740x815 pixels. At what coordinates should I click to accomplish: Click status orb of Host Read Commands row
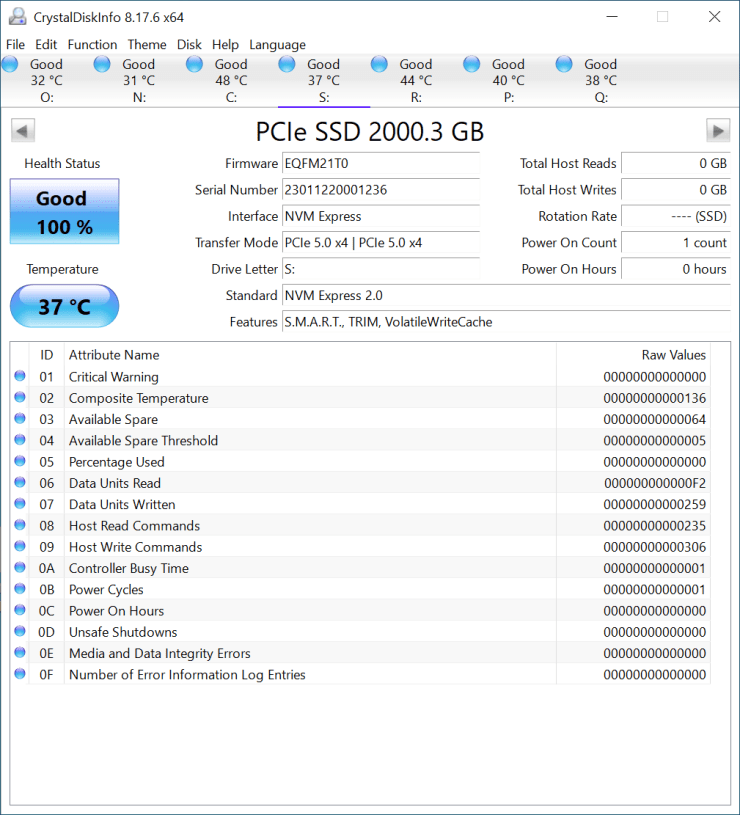click(20, 525)
